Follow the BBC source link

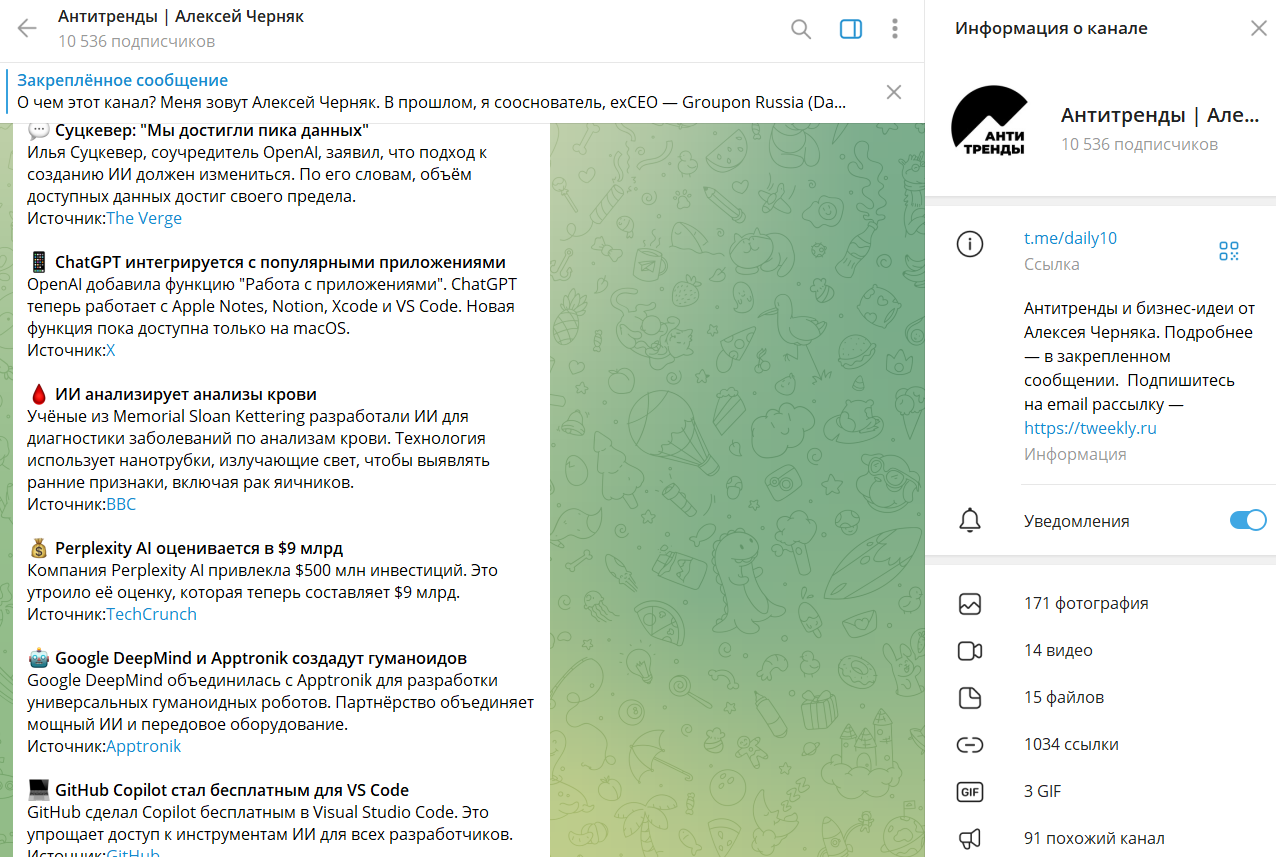pos(121,504)
